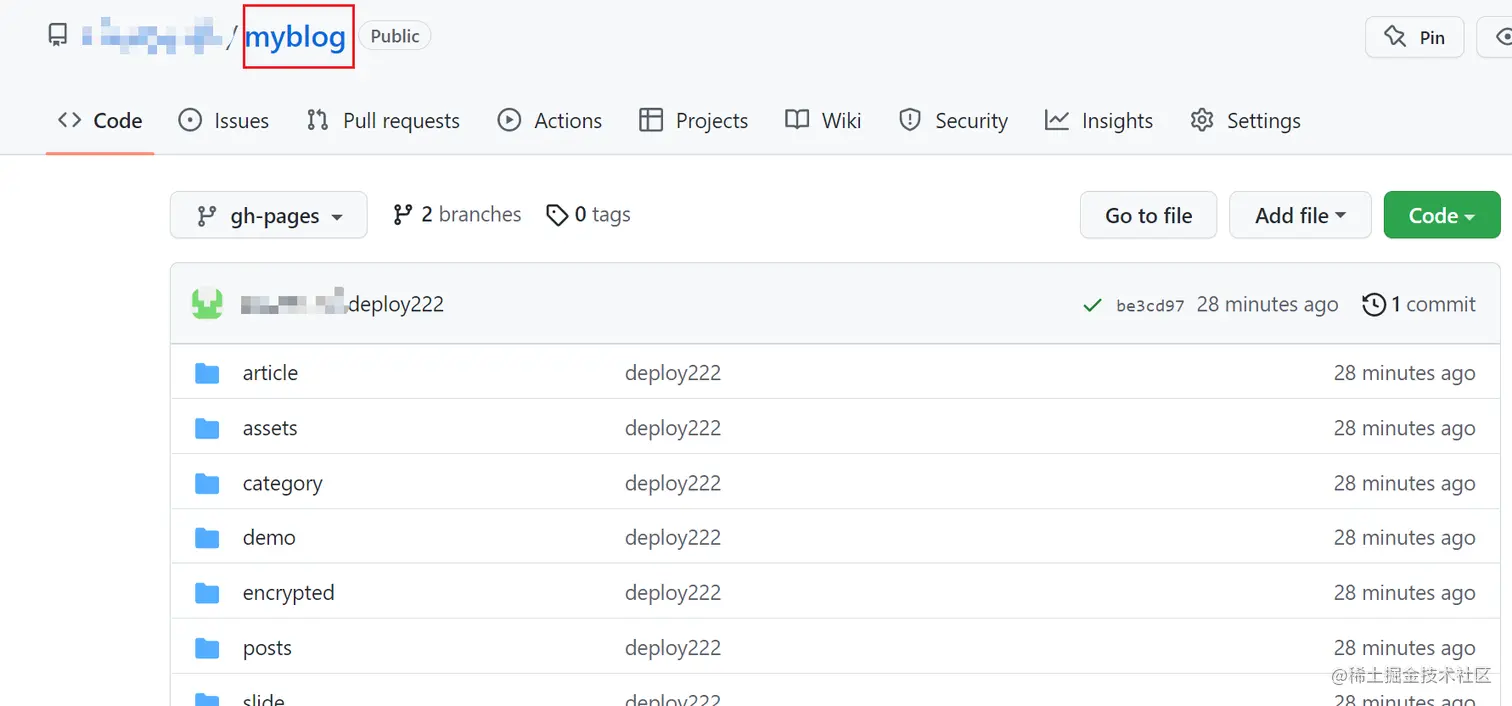Click the folder icon beside demo

(207, 538)
